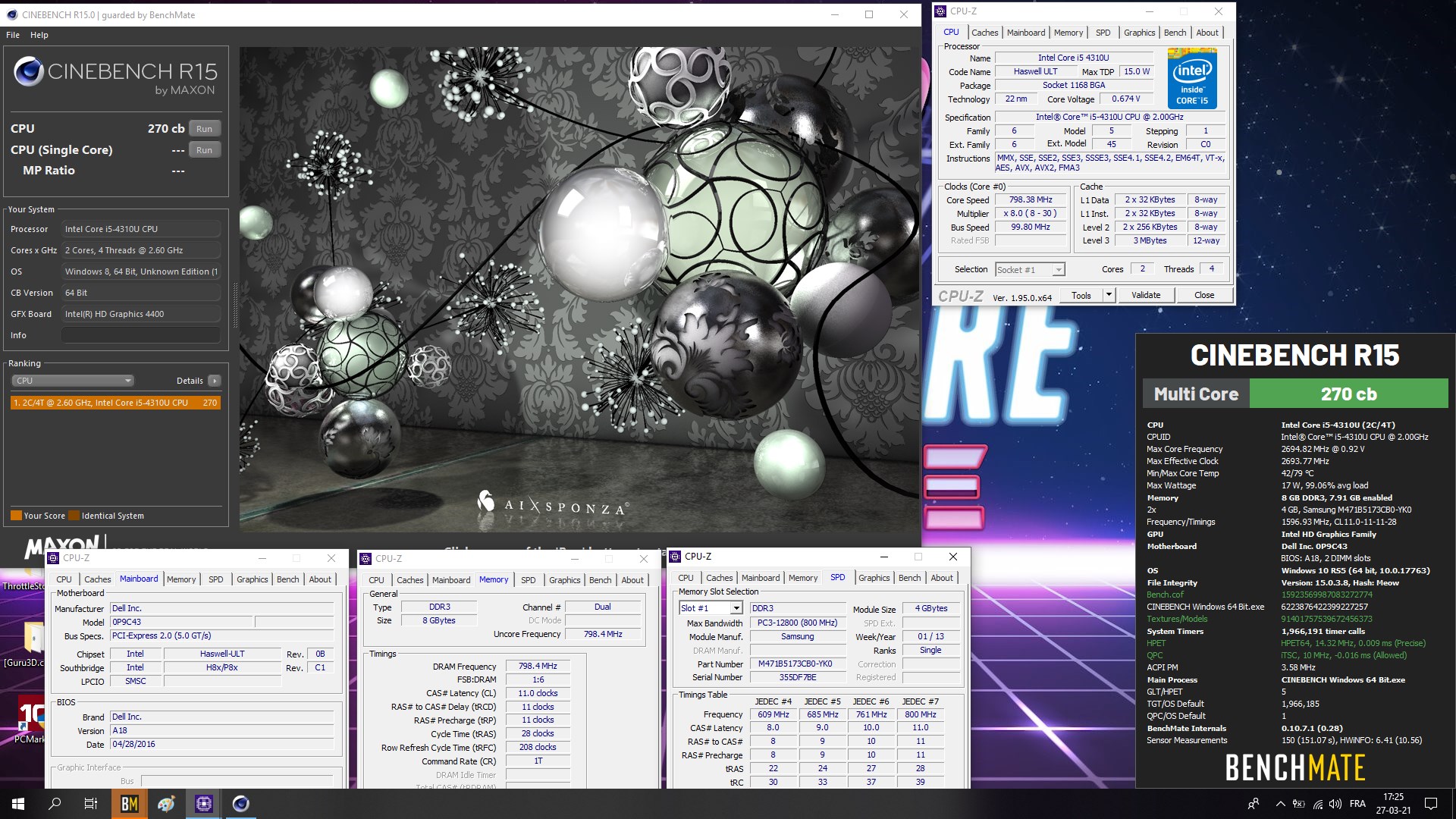The image size is (1456, 819).
Task: Click the Part Number M471B5173CB0-YK0 field
Action: pos(798,664)
